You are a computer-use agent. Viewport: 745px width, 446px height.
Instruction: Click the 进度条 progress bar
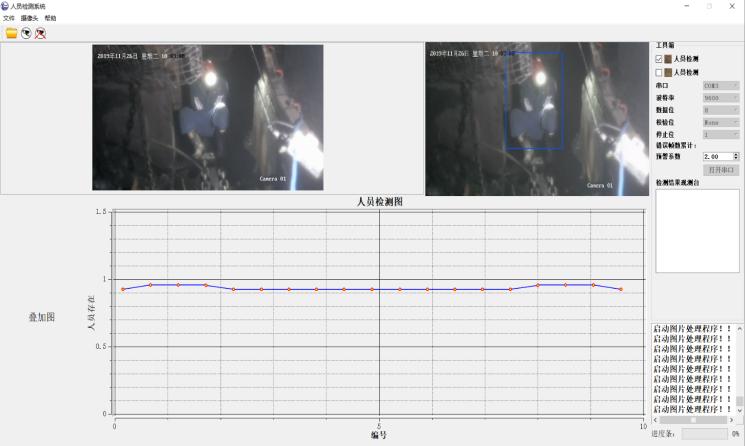707,434
